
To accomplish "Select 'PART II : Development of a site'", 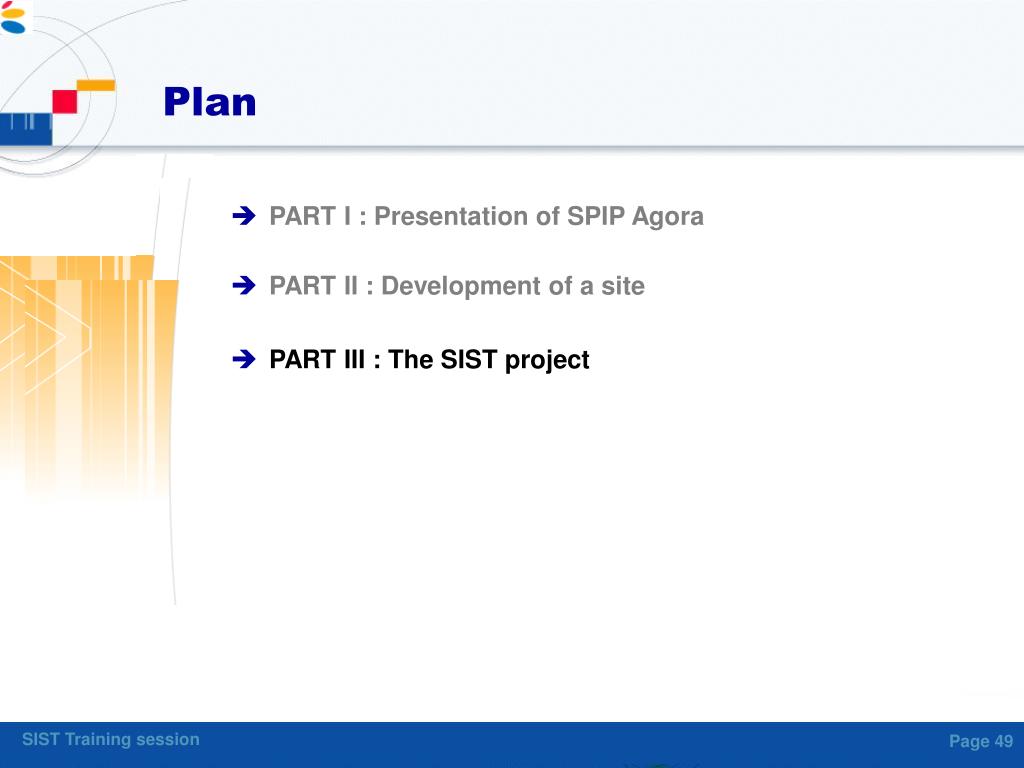I will [457, 286].
